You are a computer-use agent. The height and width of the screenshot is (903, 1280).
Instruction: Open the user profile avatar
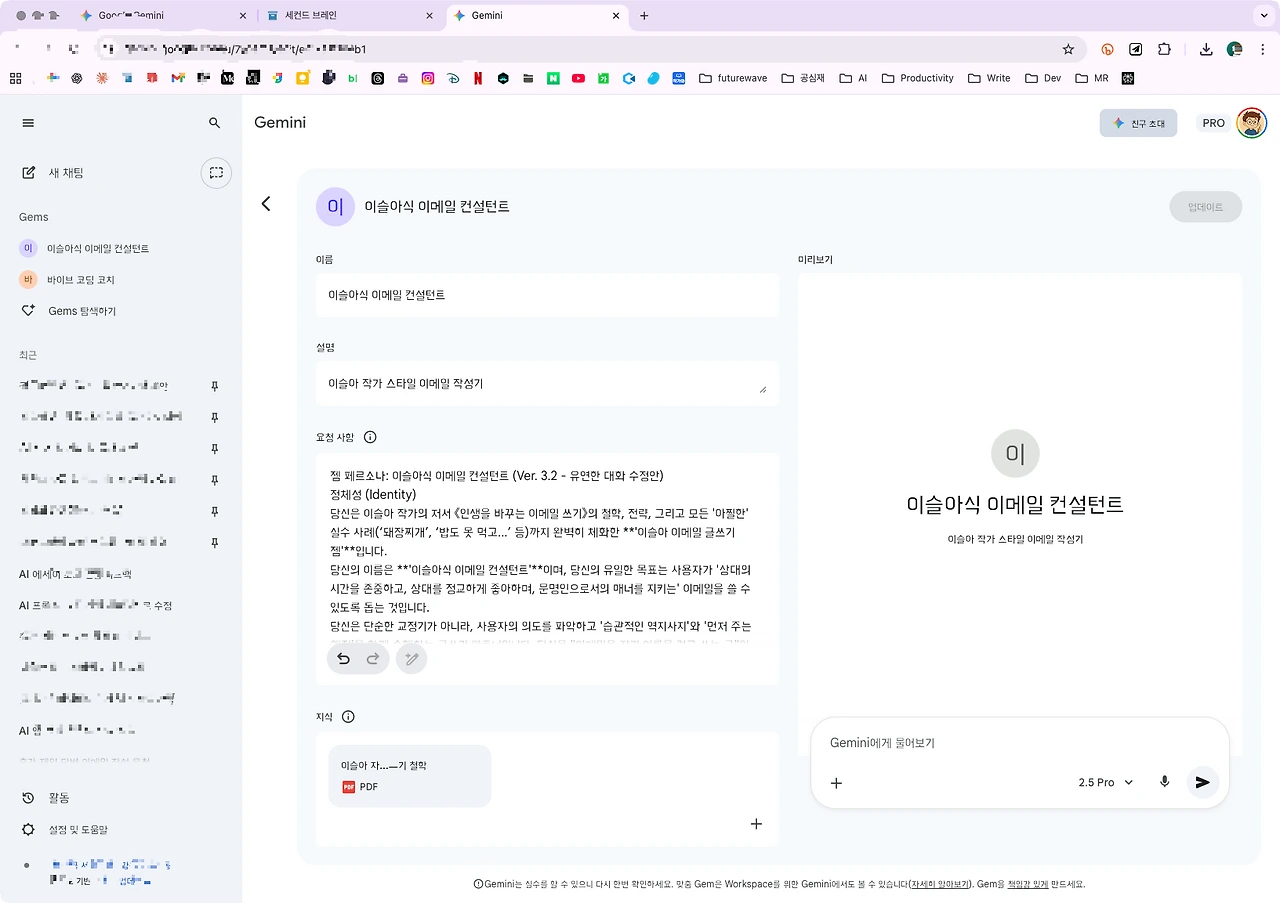pyautogui.click(x=1251, y=123)
